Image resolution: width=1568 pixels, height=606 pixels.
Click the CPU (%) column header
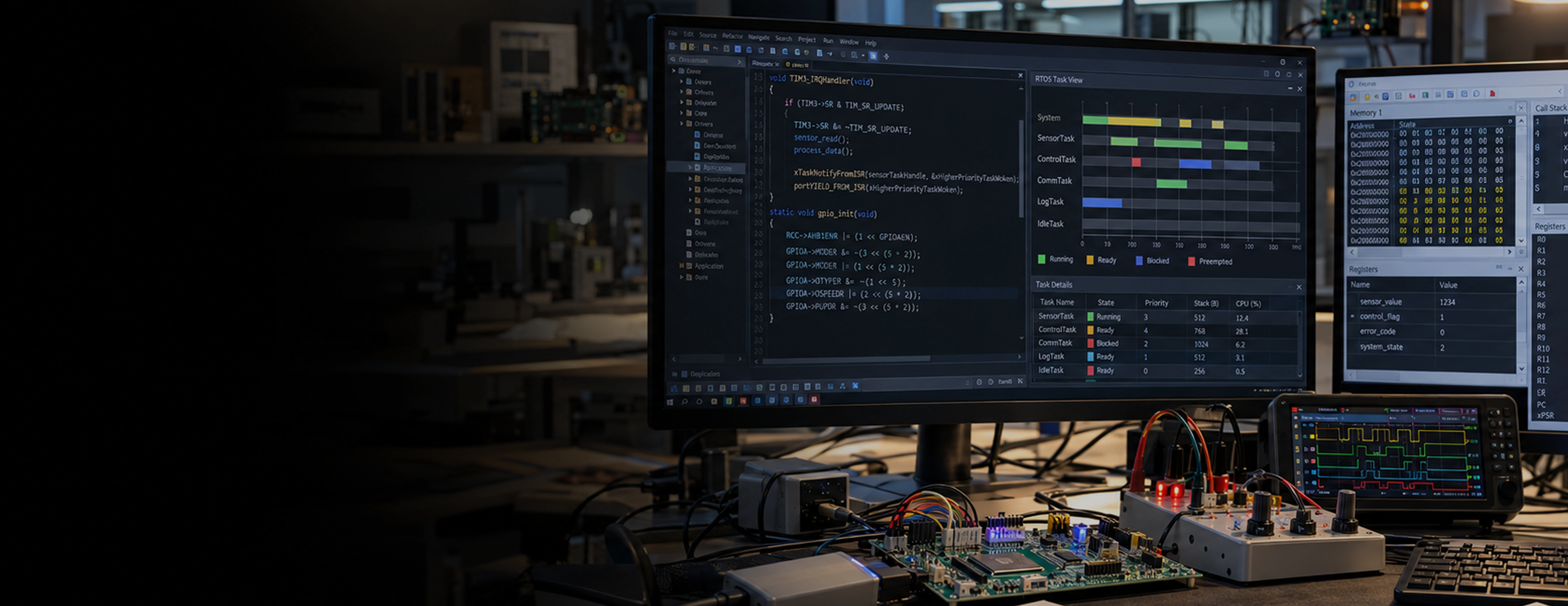(1248, 303)
